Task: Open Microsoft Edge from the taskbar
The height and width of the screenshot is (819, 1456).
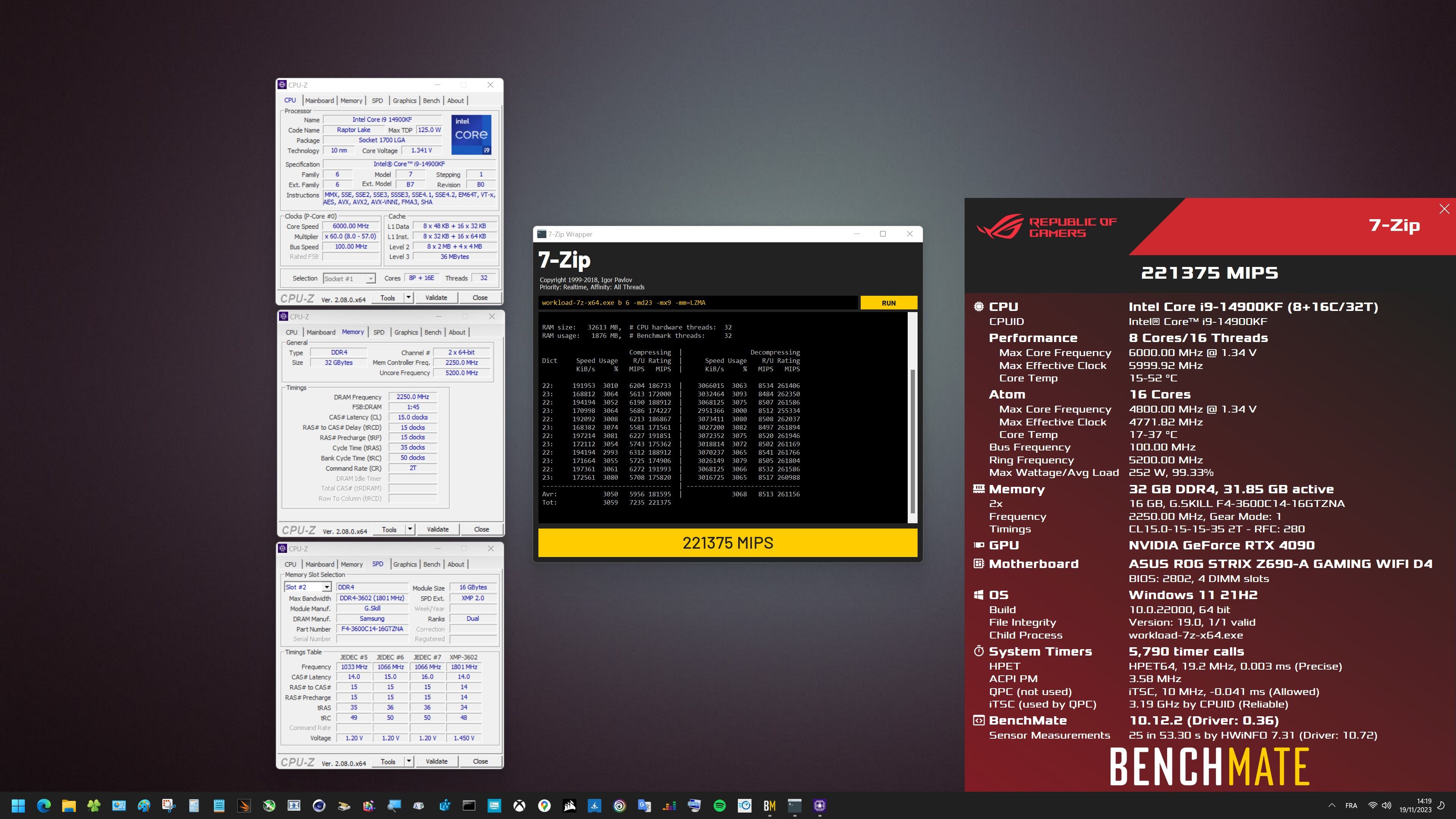Action: click(x=44, y=805)
